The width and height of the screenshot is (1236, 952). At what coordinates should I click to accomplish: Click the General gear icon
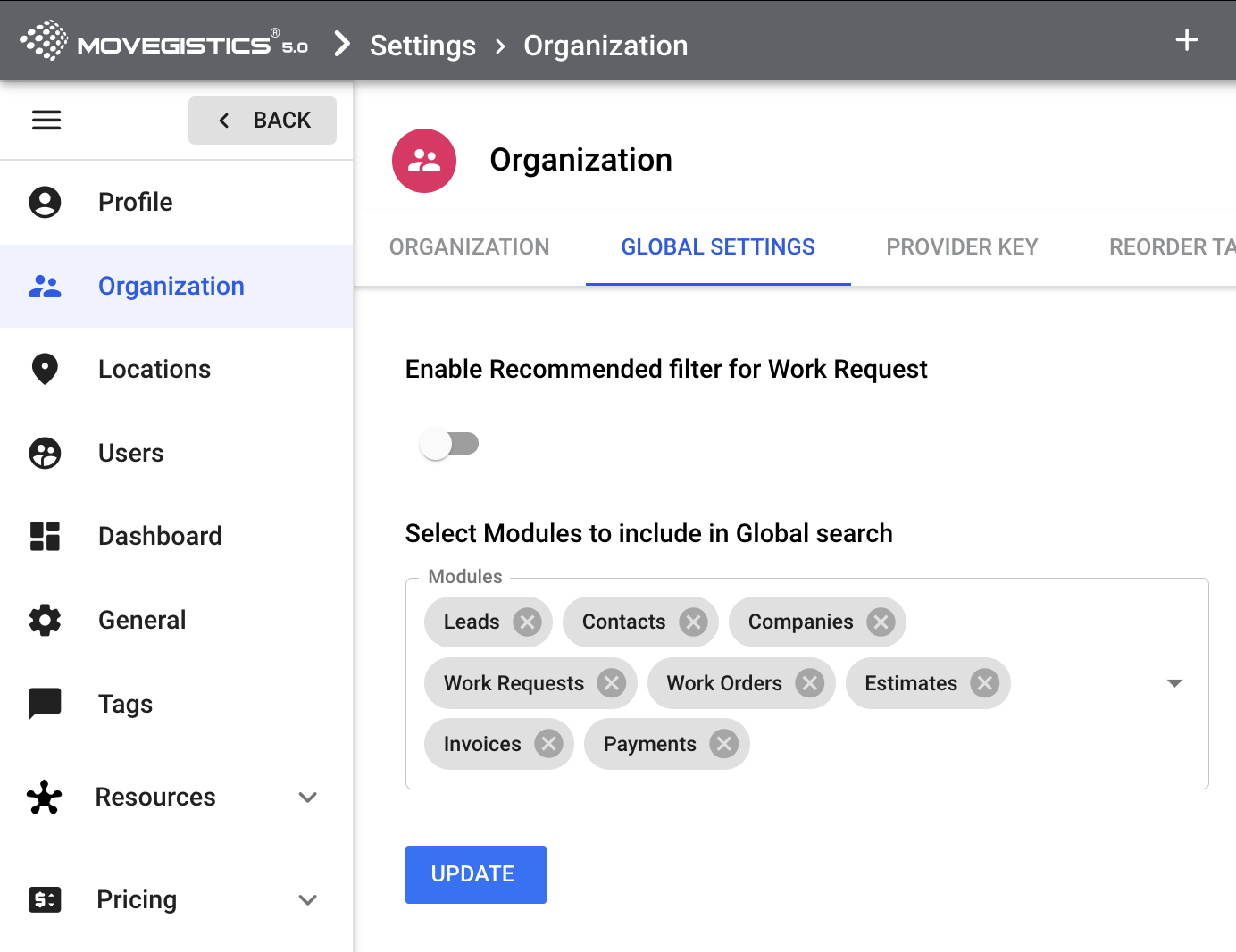point(45,620)
